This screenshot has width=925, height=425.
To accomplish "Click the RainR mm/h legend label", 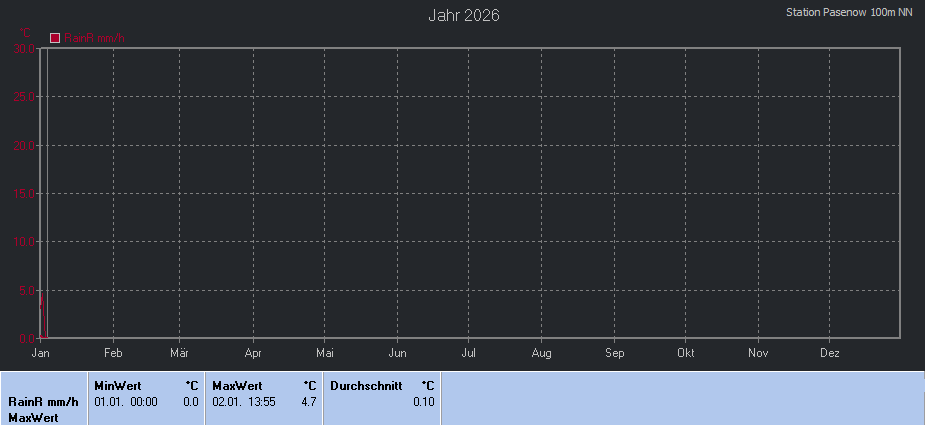I will (94, 38).
